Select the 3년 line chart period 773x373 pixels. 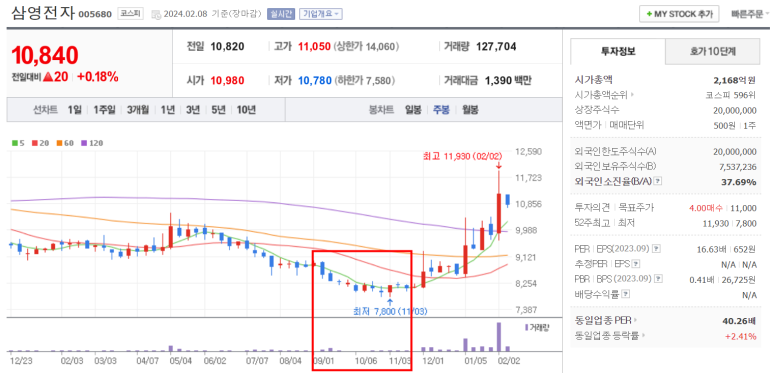pyautogui.click(x=193, y=109)
